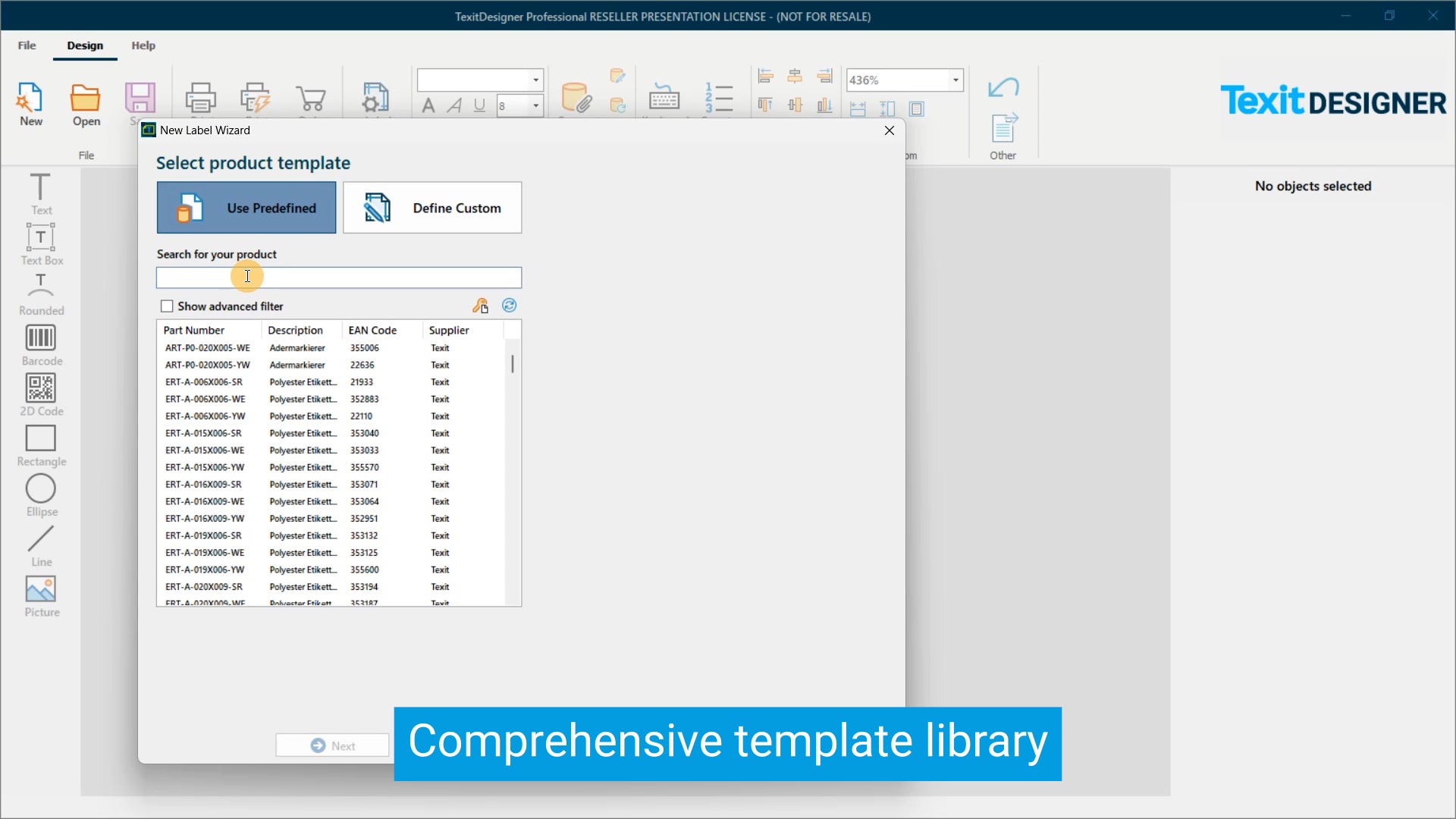Type in the product search field
1456x819 pixels.
click(x=338, y=277)
